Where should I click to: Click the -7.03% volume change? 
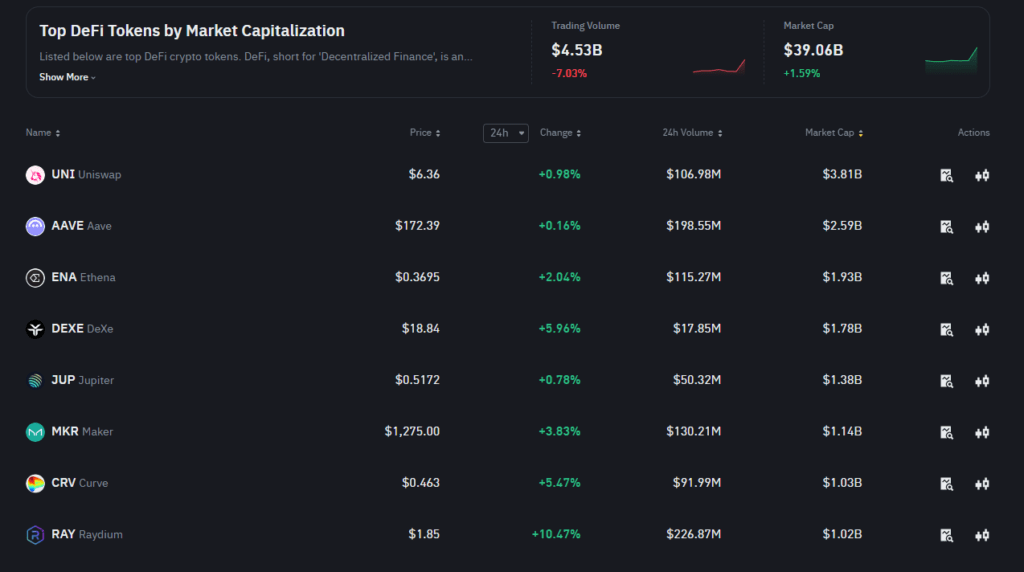point(569,73)
